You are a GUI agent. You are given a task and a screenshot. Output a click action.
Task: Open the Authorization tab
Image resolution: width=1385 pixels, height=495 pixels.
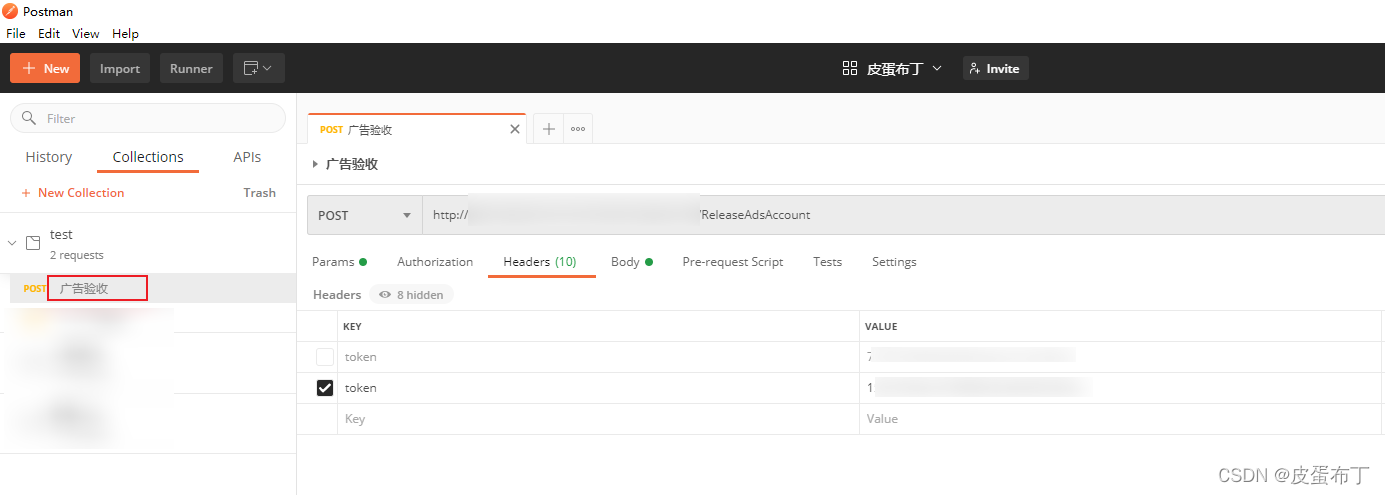pyautogui.click(x=435, y=262)
